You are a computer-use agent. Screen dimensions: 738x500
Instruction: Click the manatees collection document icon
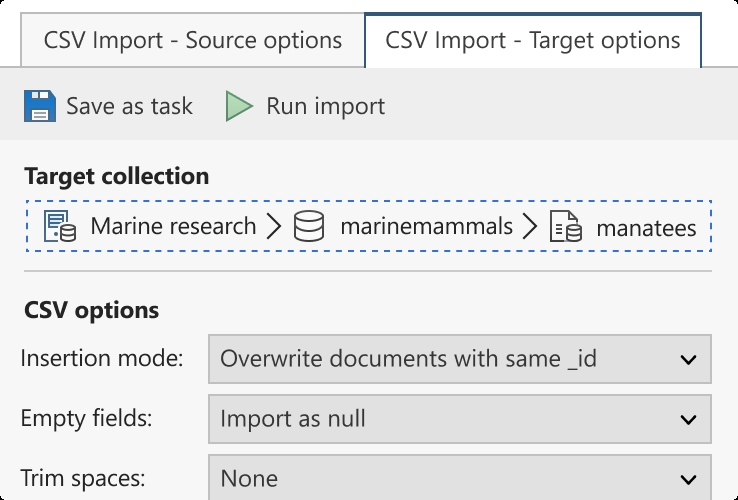pos(566,226)
